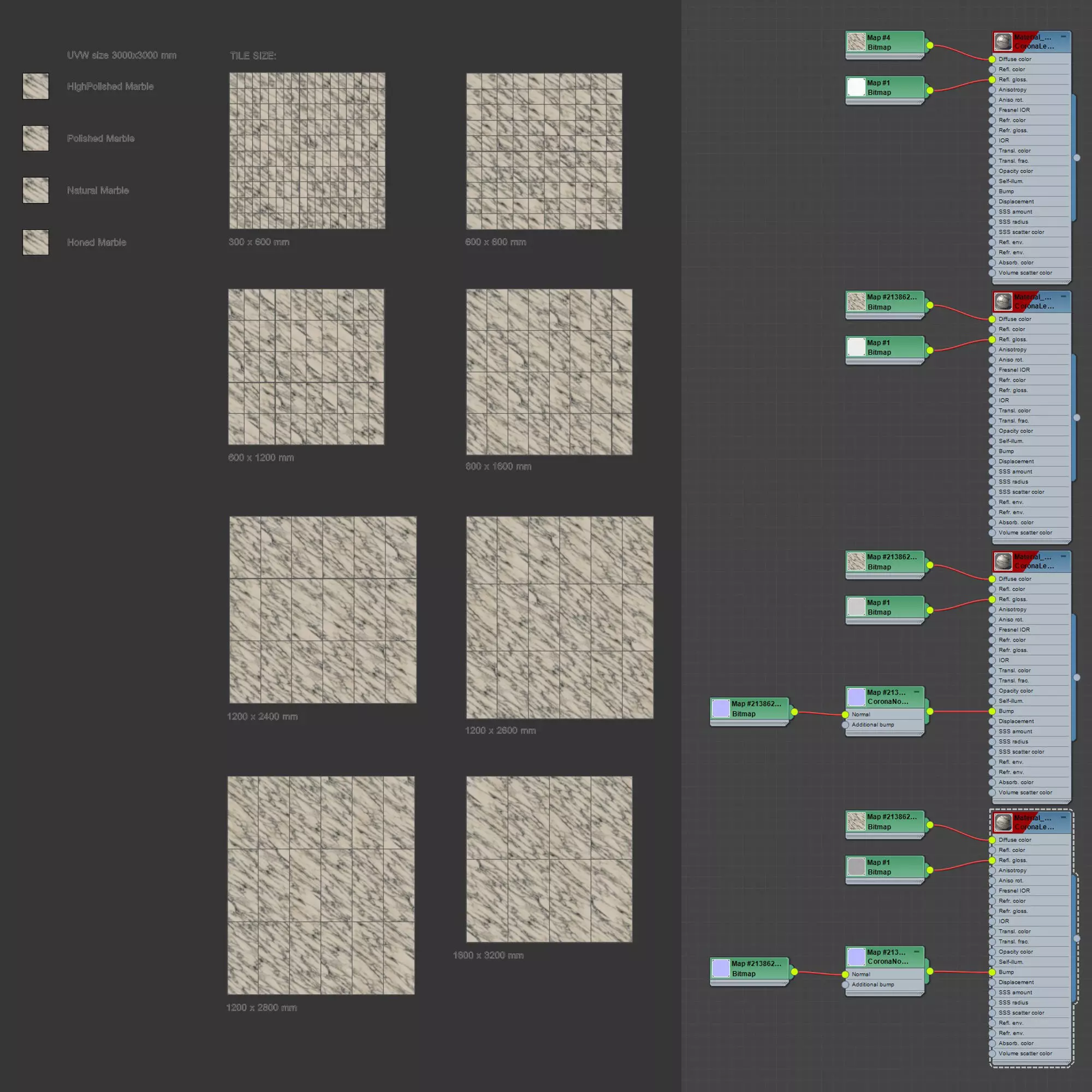Click Normal socket on CoronaNormal node feeding selected material

tap(846, 975)
